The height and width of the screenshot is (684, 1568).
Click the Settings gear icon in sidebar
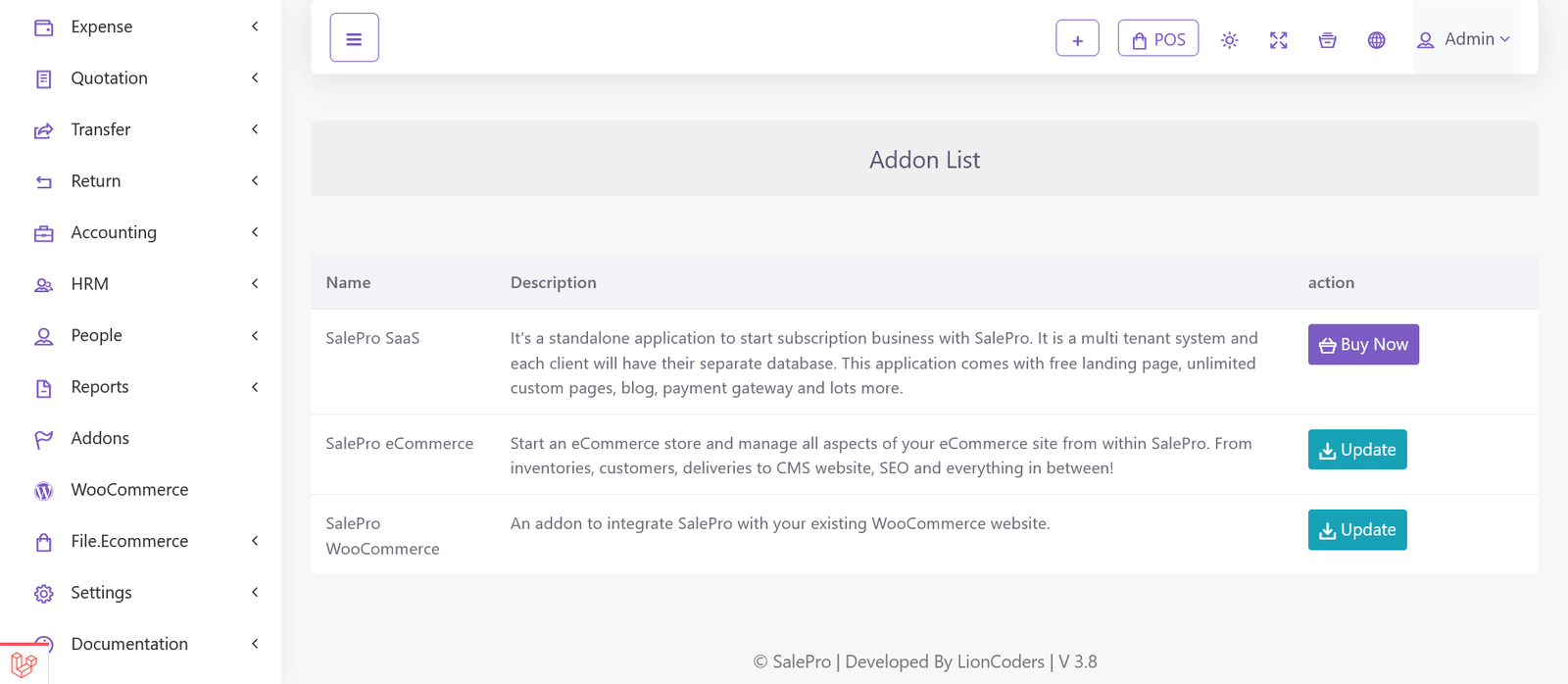[44, 593]
